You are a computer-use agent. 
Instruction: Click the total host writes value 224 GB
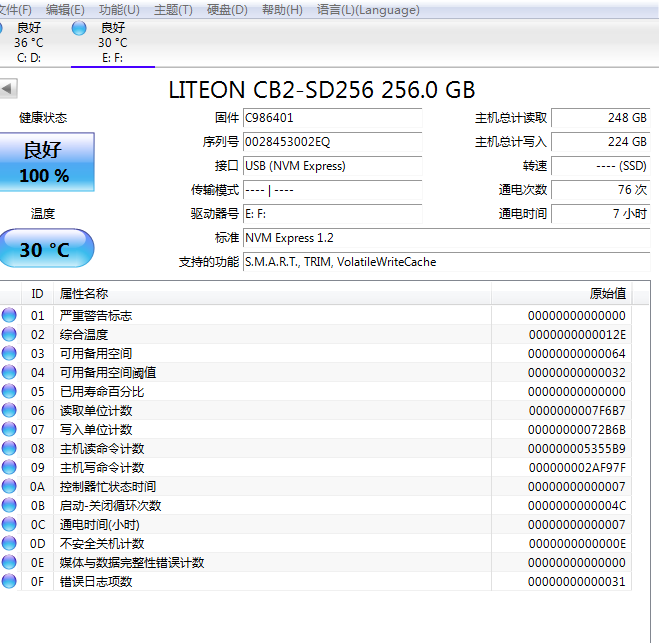pyautogui.click(x=601, y=142)
